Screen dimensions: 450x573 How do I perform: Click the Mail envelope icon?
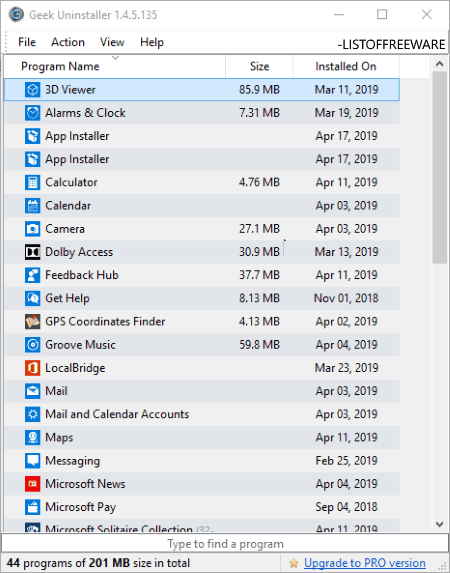point(33,391)
